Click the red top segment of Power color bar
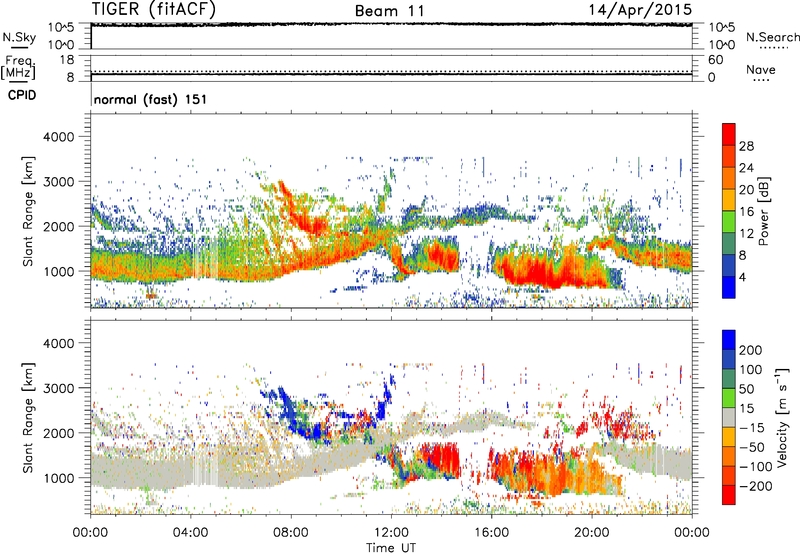 729,134
